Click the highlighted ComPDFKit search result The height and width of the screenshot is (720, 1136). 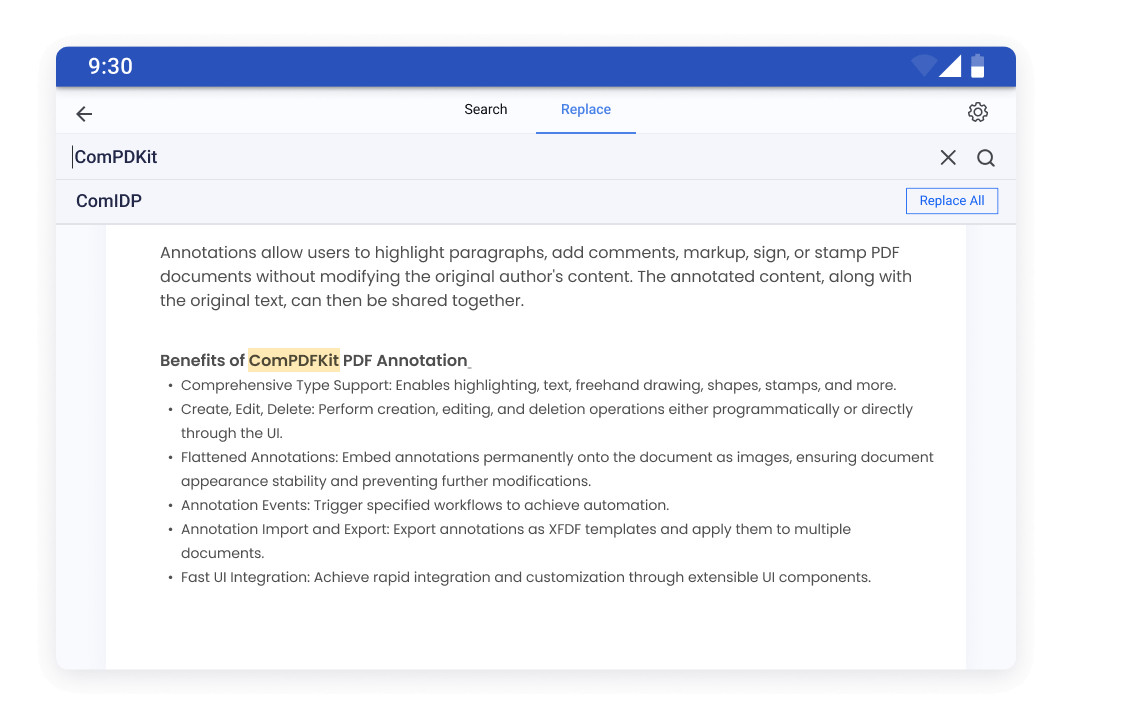tap(293, 360)
